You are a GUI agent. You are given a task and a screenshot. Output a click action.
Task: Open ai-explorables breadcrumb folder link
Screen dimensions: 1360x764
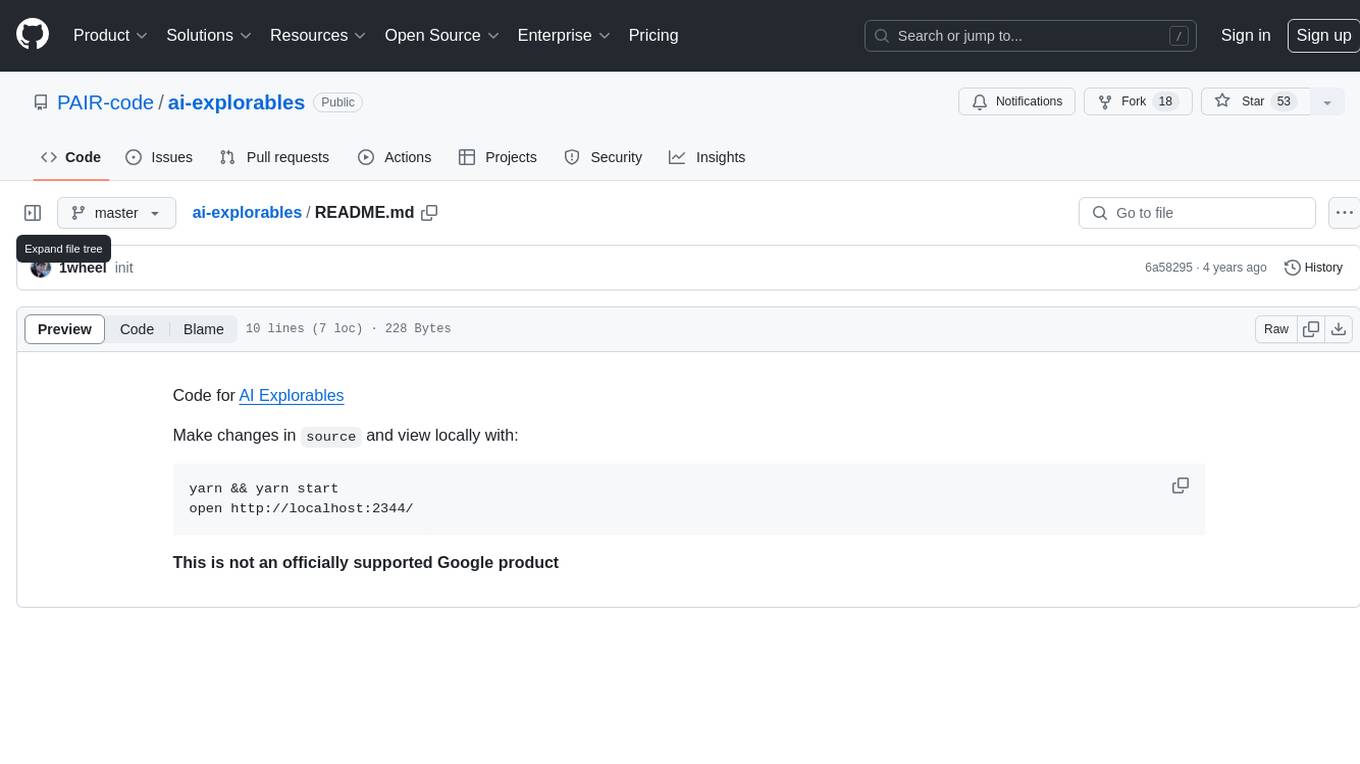[247, 213]
